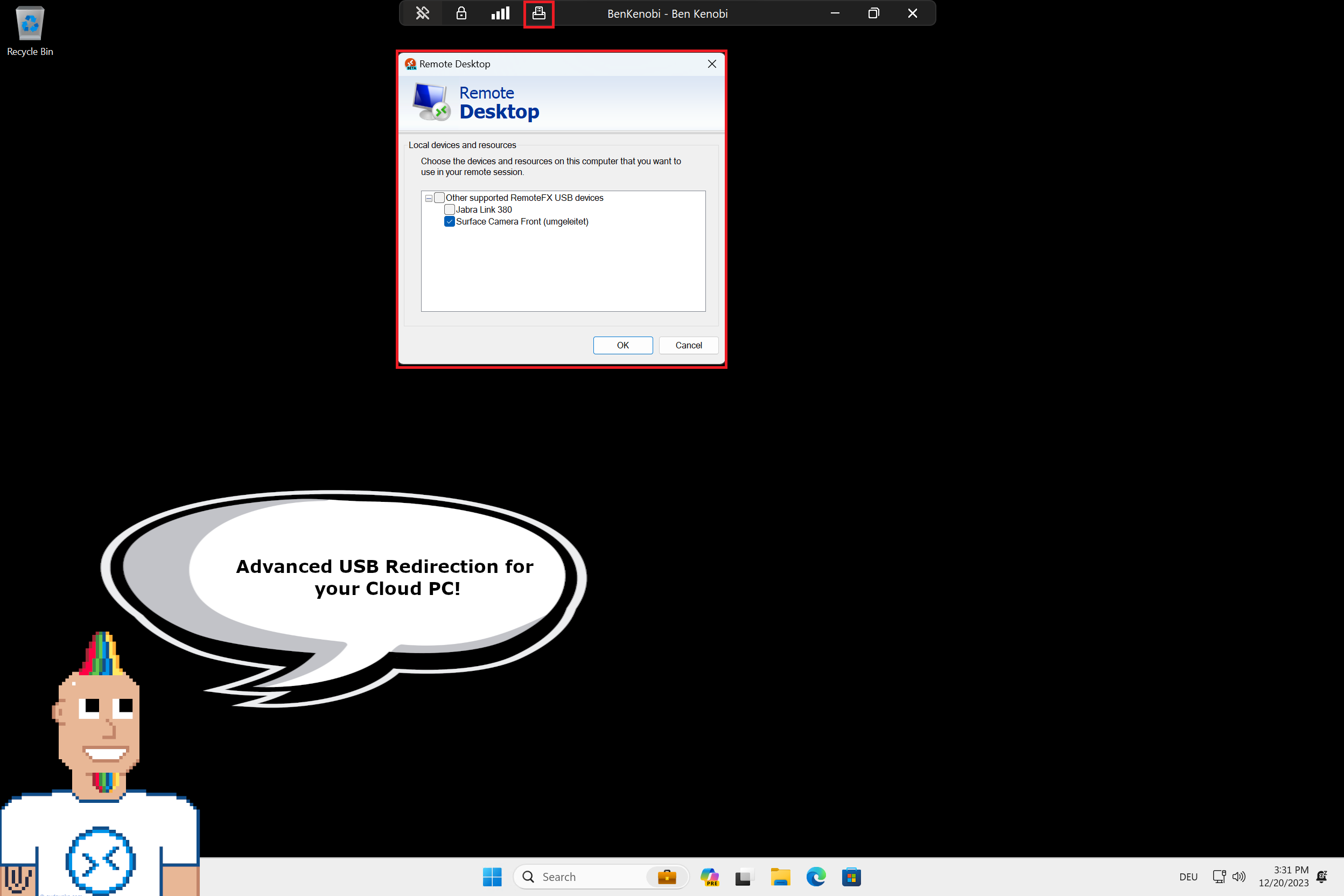Click the lock icon in the connection bar

[x=460, y=13]
